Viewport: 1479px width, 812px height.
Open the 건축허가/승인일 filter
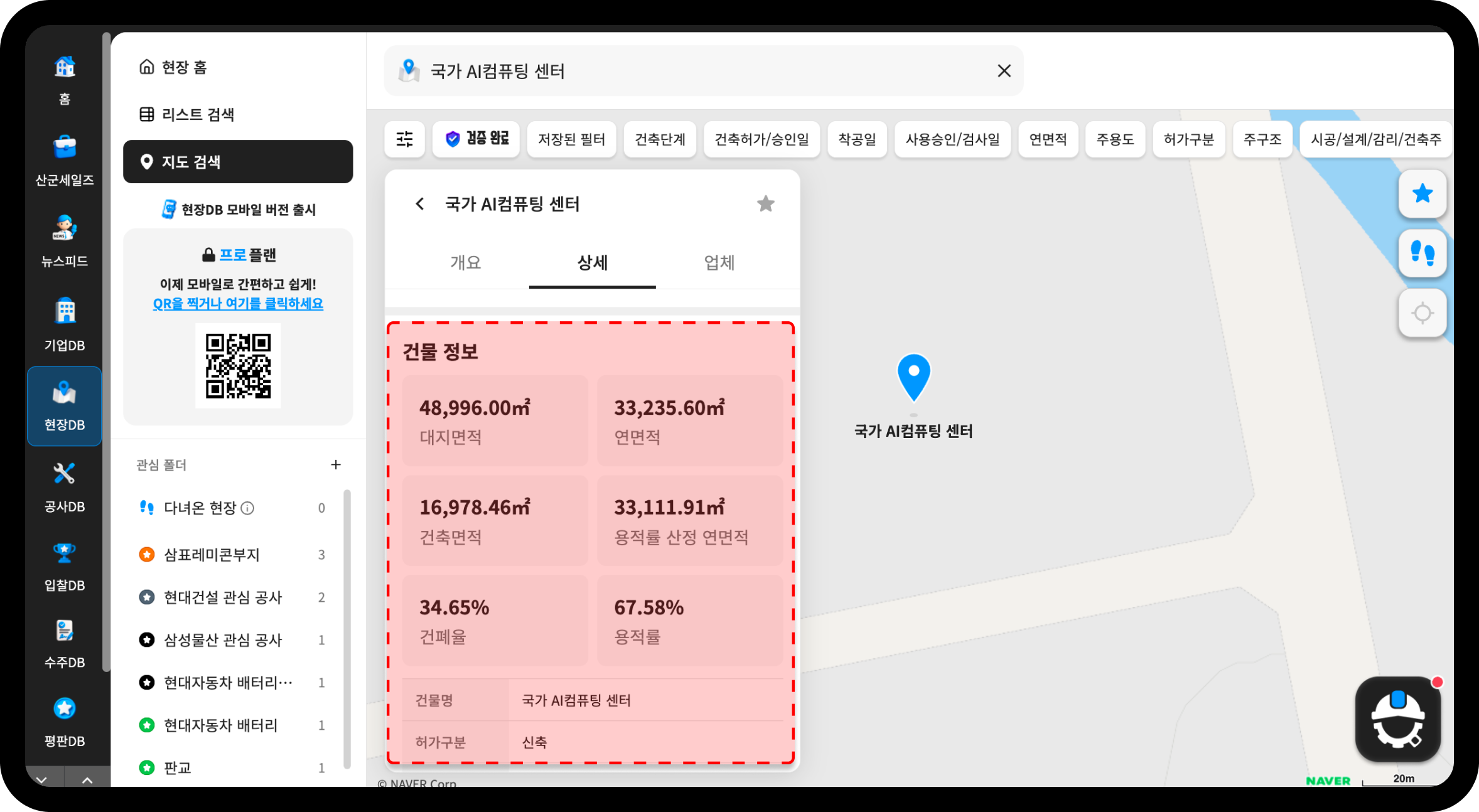click(761, 139)
